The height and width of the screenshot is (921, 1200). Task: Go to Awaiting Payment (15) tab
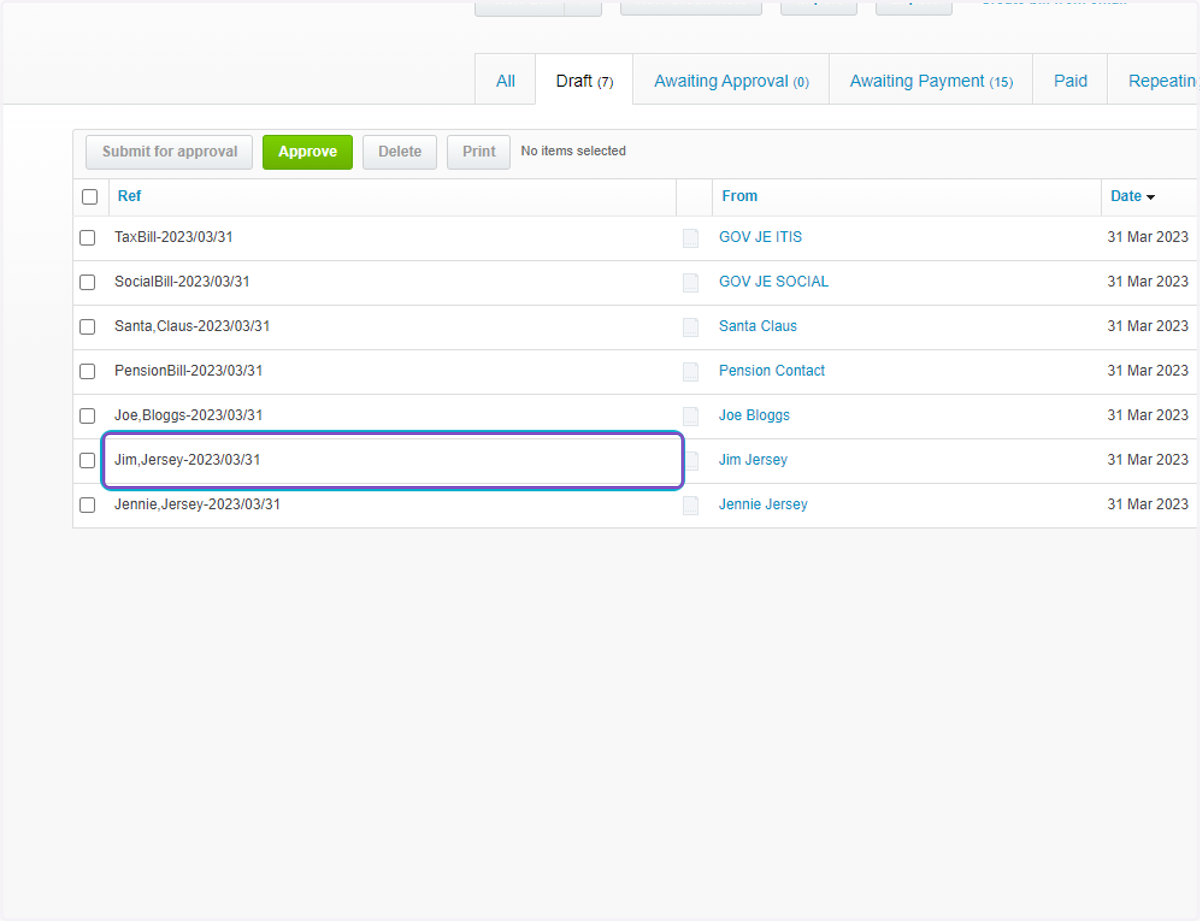pyautogui.click(x=931, y=81)
